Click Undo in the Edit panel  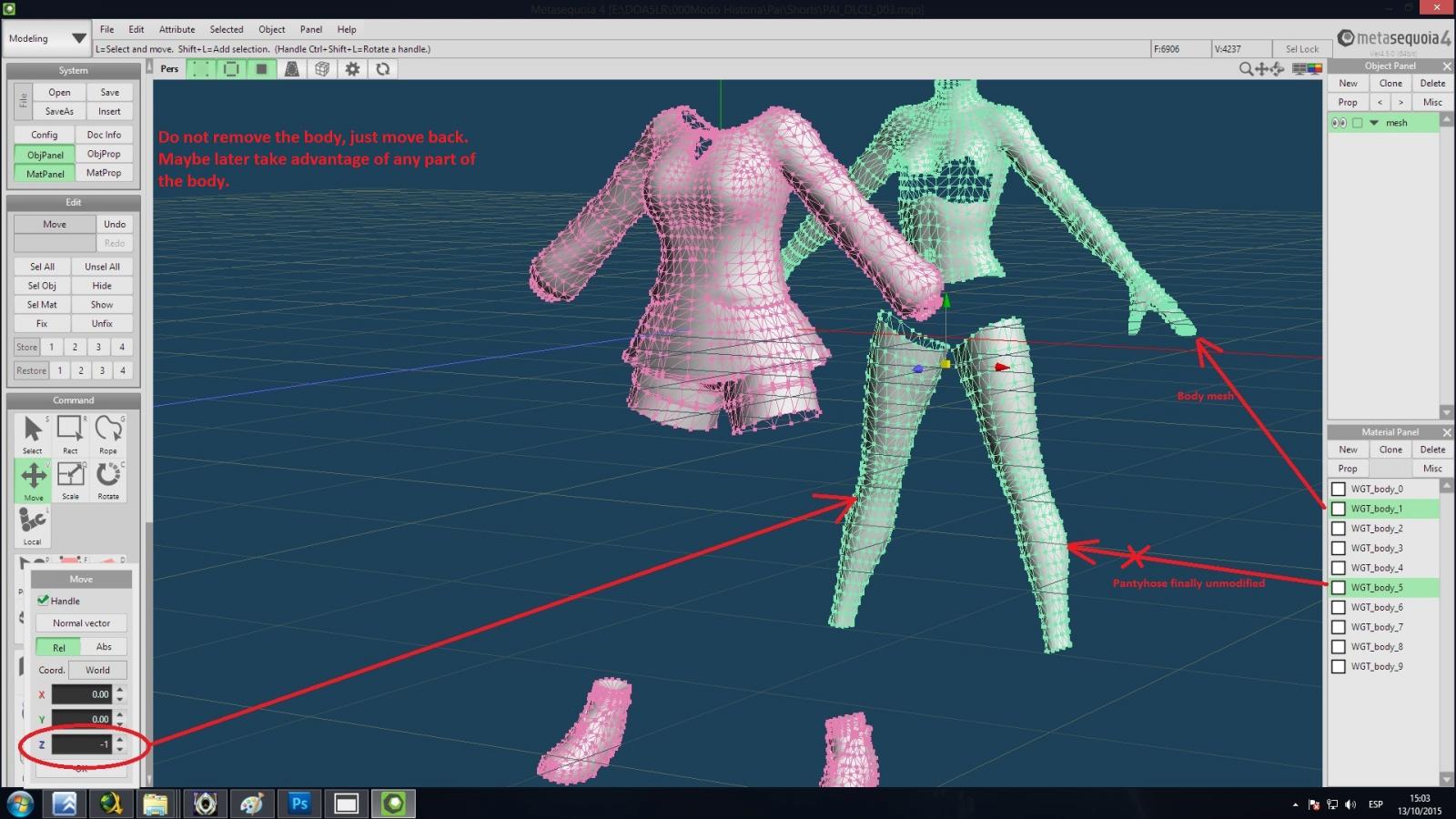(115, 224)
